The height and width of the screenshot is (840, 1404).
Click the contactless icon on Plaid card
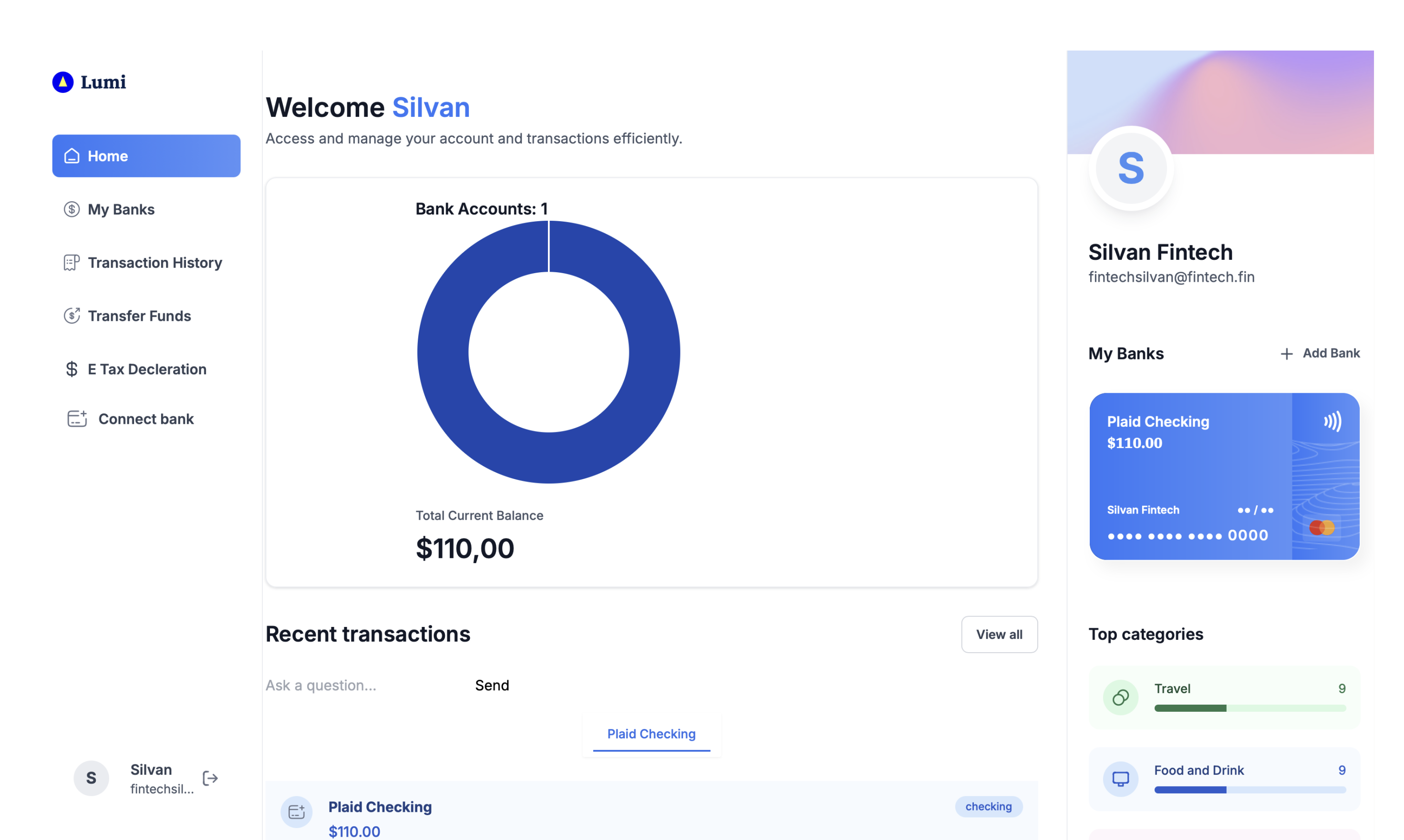[x=1332, y=421]
